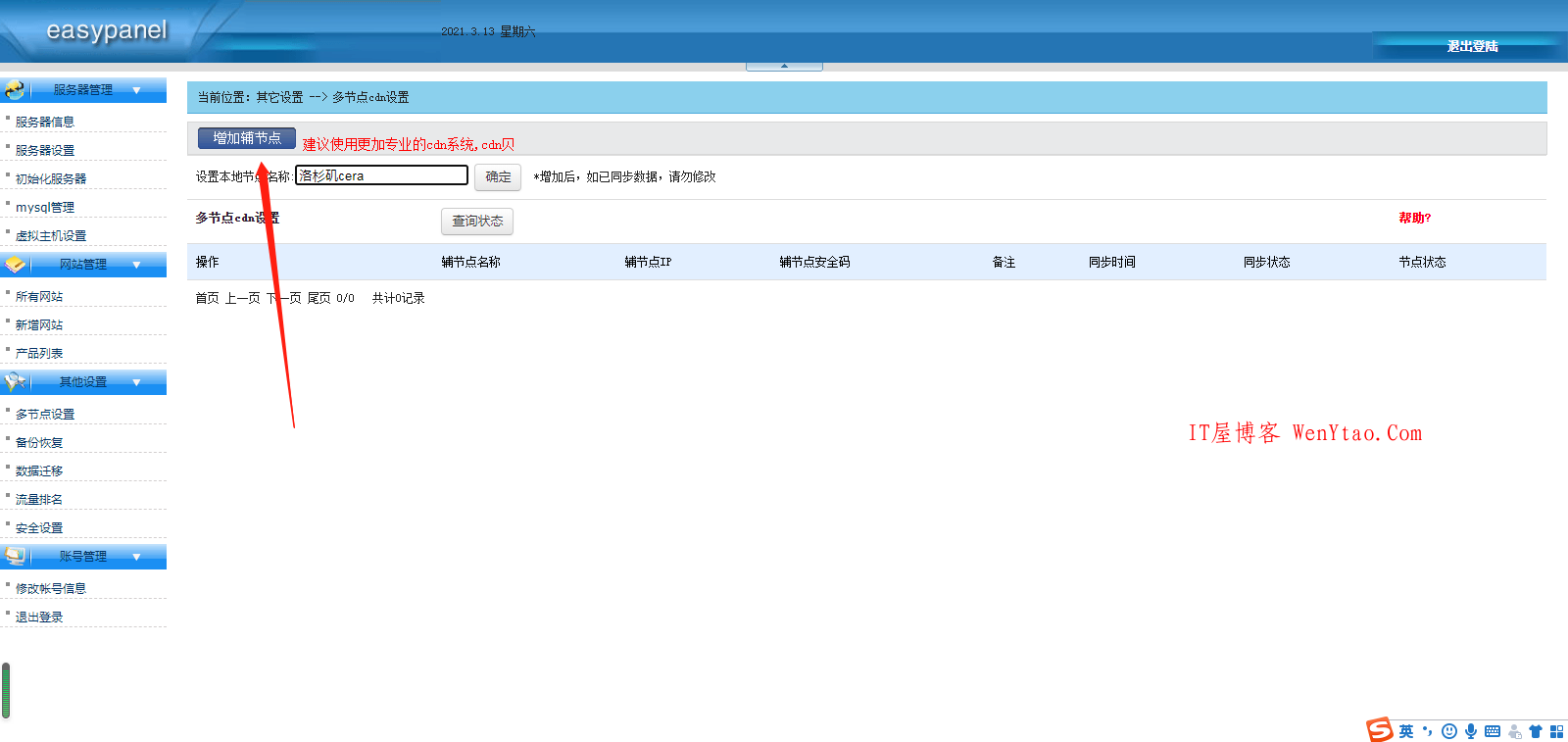Toggle the 英 language mode indicator
The width and height of the screenshot is (1568, 742).
coord(1406,731)
